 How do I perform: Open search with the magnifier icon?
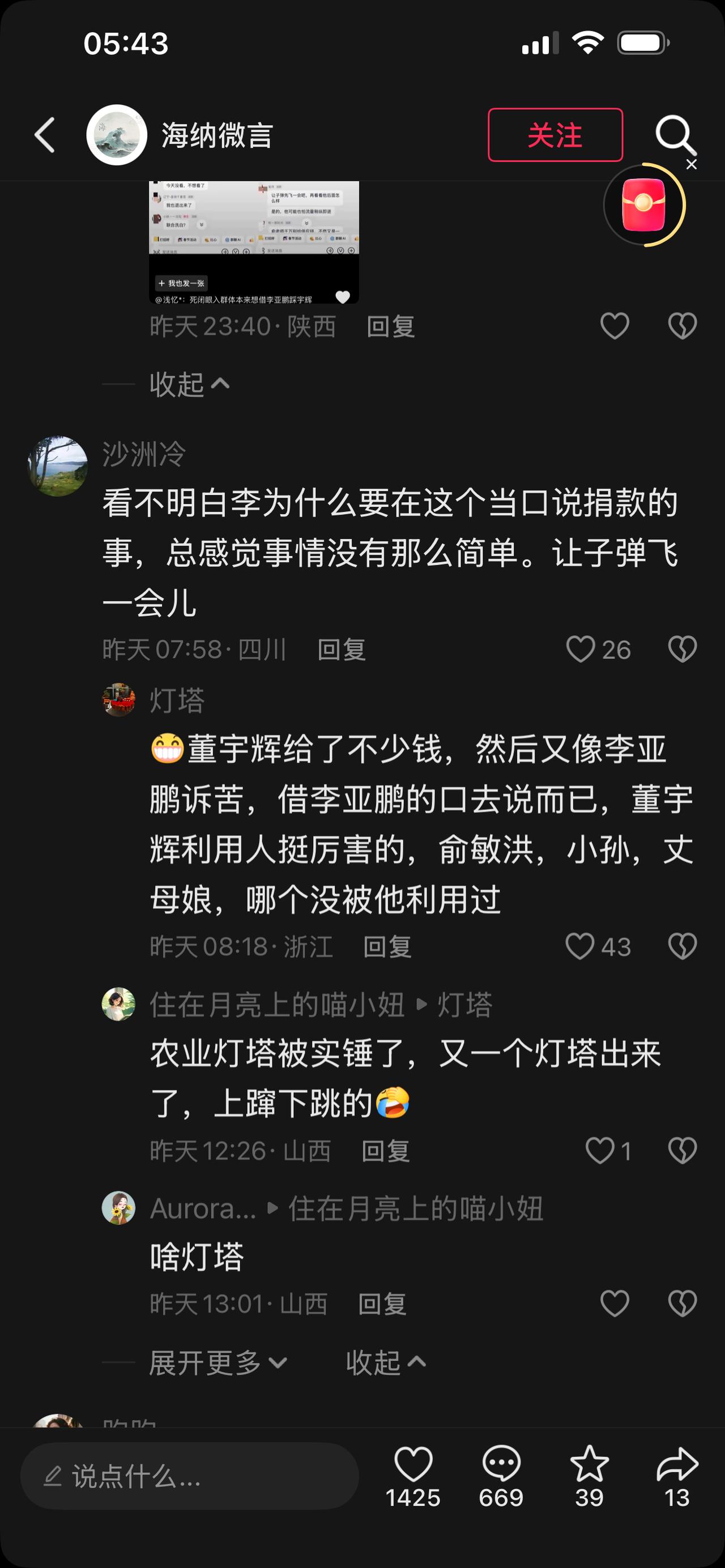[x=675, y=135]
